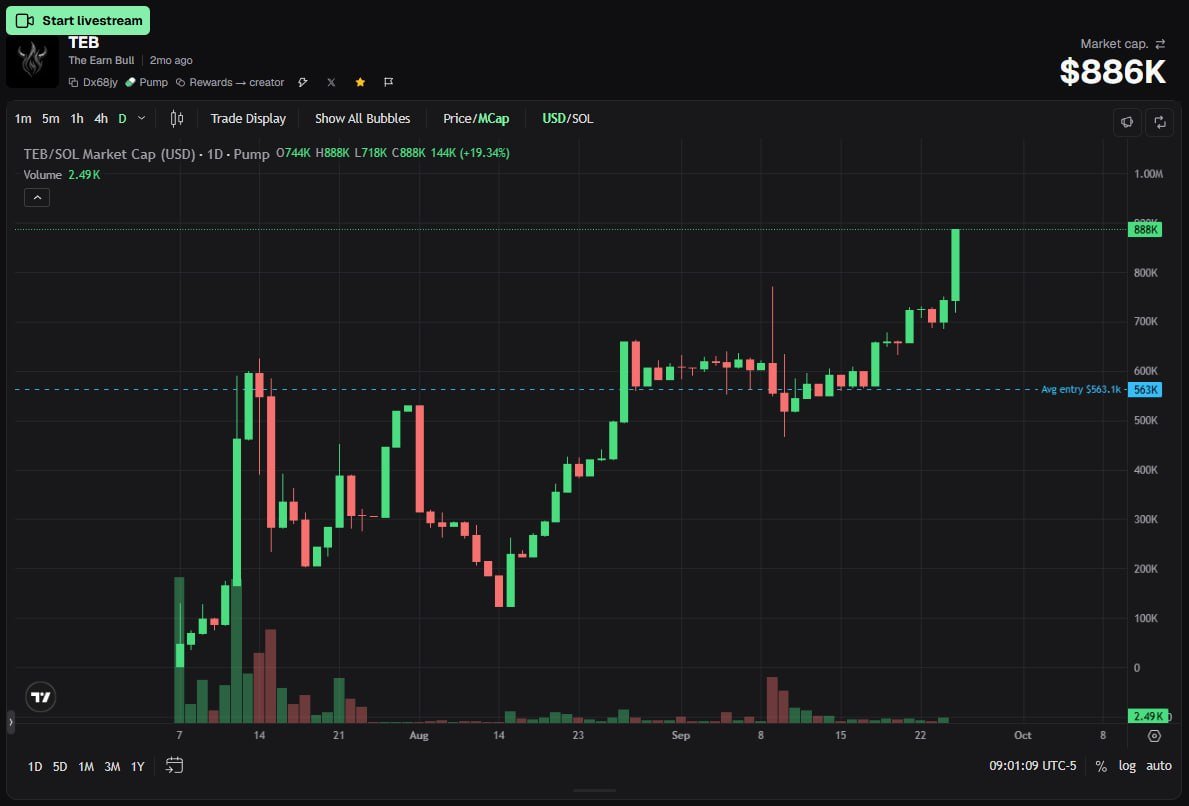The image size is (1189, 806).
Task: Switch between Price and MCap
Action: 476,118
